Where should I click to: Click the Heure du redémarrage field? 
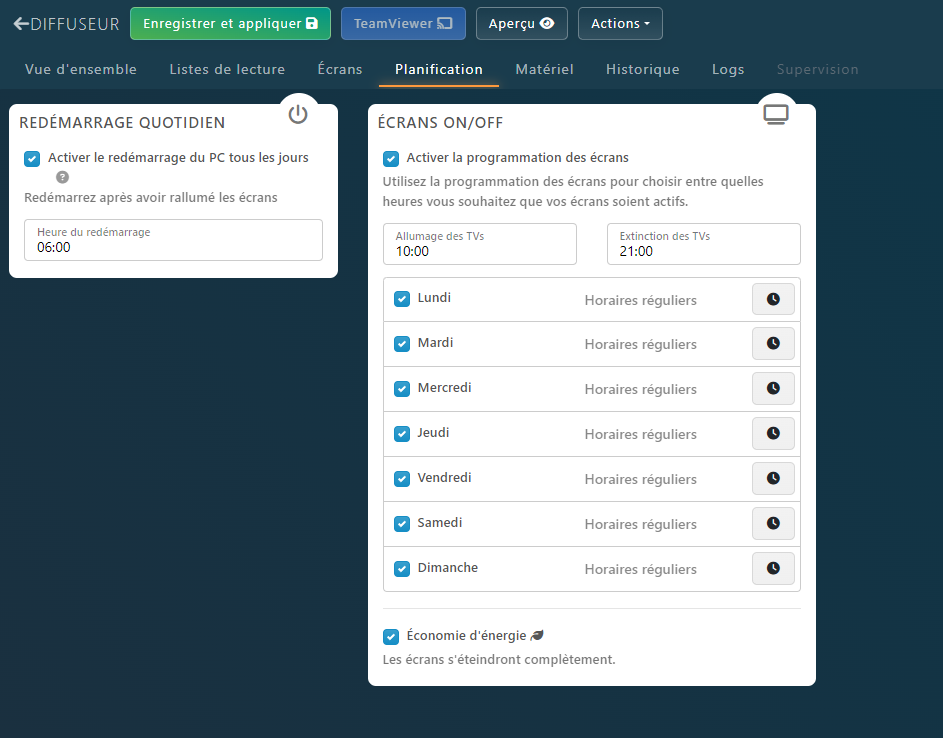point(173,240)
